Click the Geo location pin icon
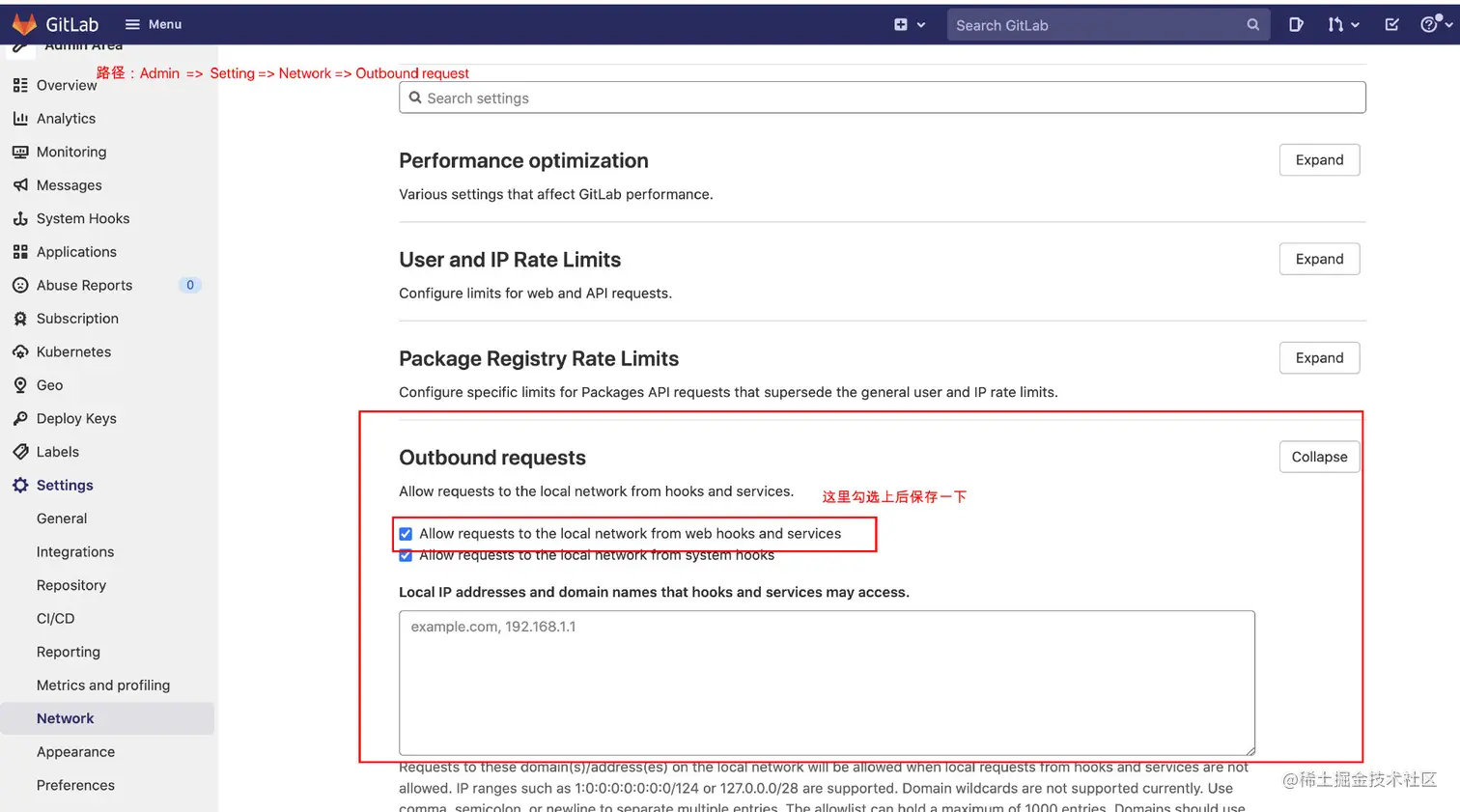This screenshot has width=1460, height=812. [20, 385]
